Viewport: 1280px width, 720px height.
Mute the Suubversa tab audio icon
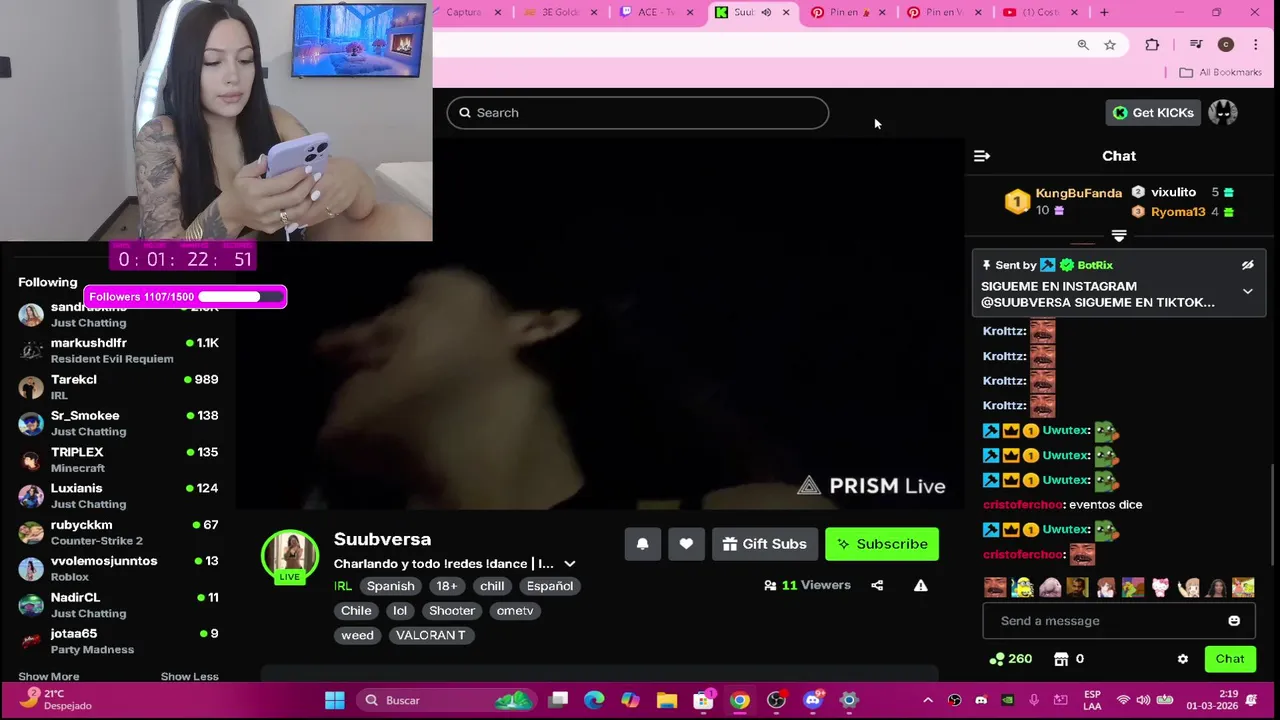[x=766, y=12]
